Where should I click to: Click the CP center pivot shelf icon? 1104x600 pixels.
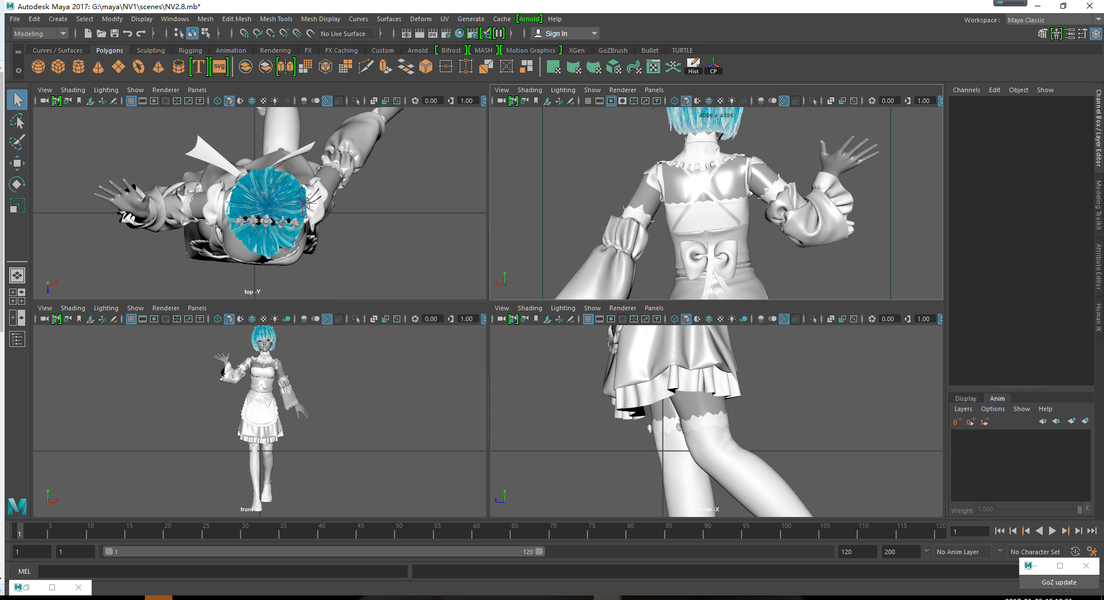pos(713,67)
